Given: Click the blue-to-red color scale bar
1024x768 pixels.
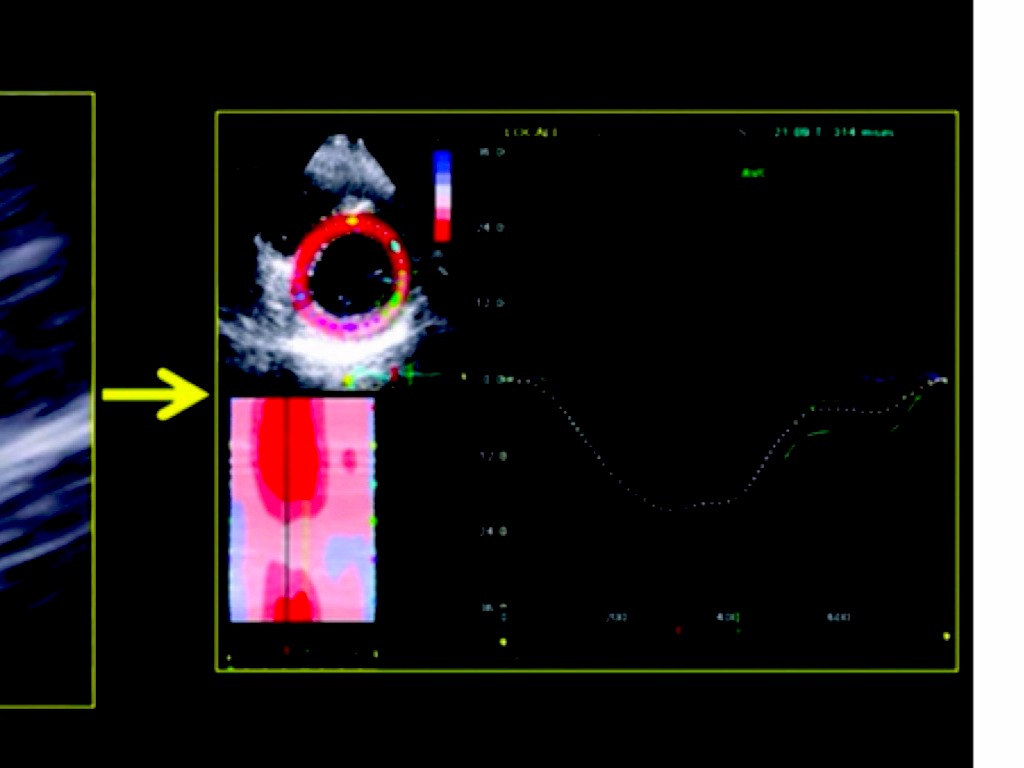Looking at the screenshot, I should point(442,196).
